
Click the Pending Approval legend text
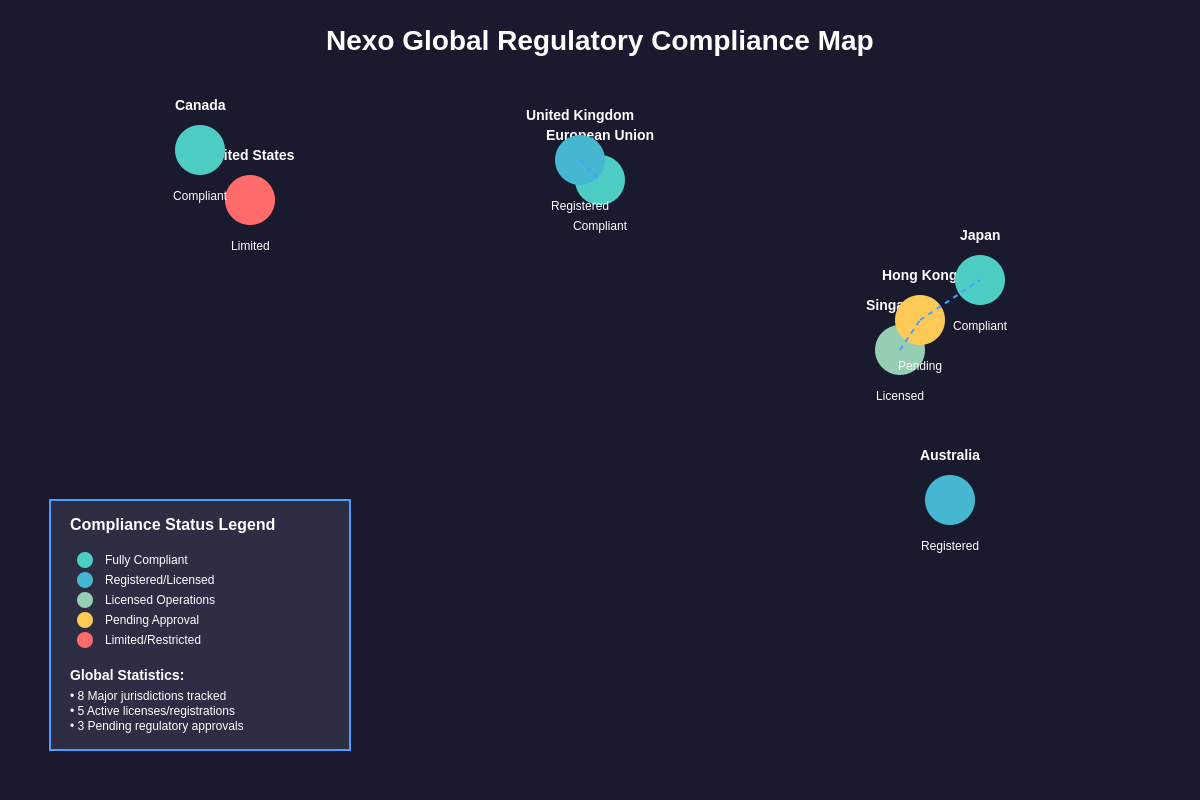[x=152, y=620]
